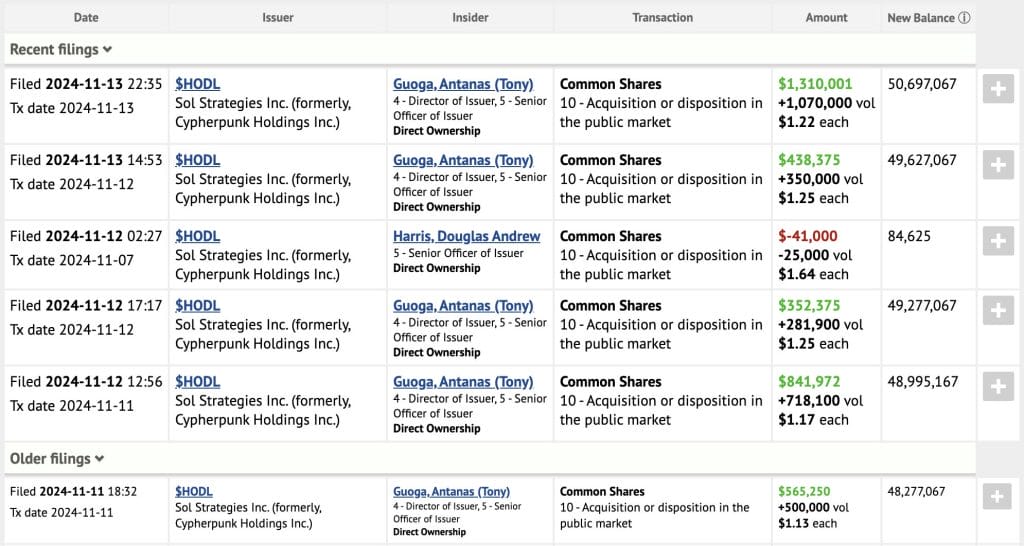
Task: Click the Transaction column header
Action: point(662,18)
